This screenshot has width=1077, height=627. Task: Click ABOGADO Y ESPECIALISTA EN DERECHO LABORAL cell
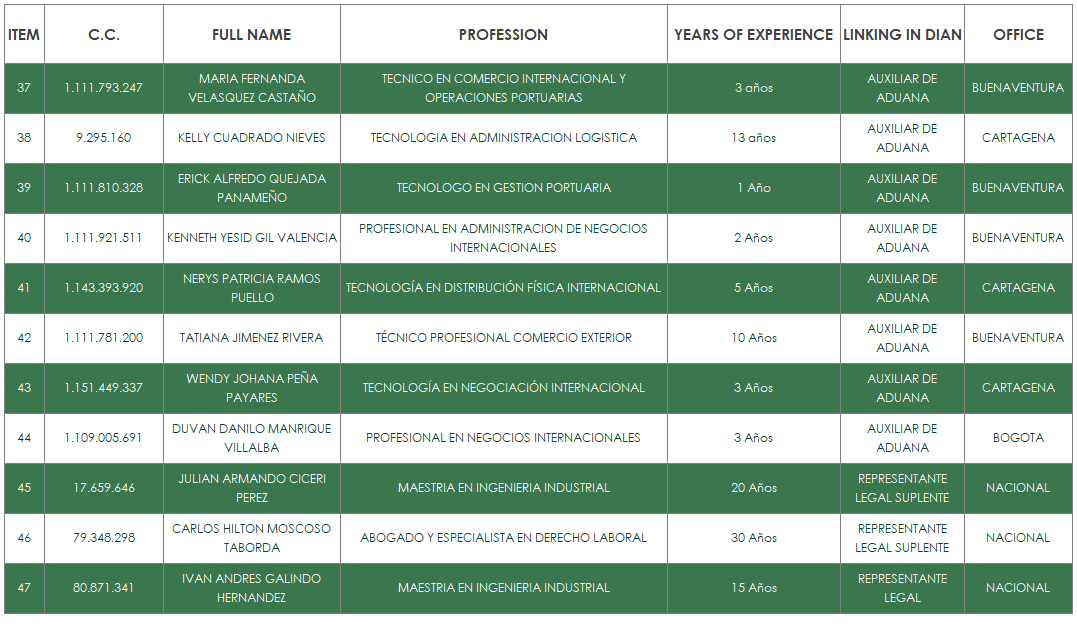(x=503, y=538)
